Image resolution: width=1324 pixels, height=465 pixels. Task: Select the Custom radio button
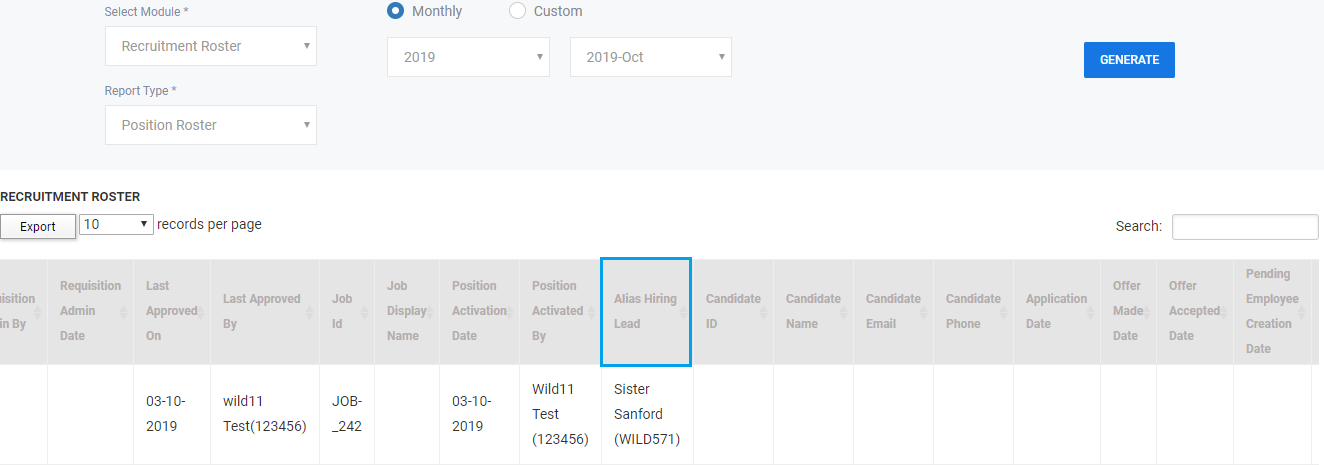(x=517, y=11)
